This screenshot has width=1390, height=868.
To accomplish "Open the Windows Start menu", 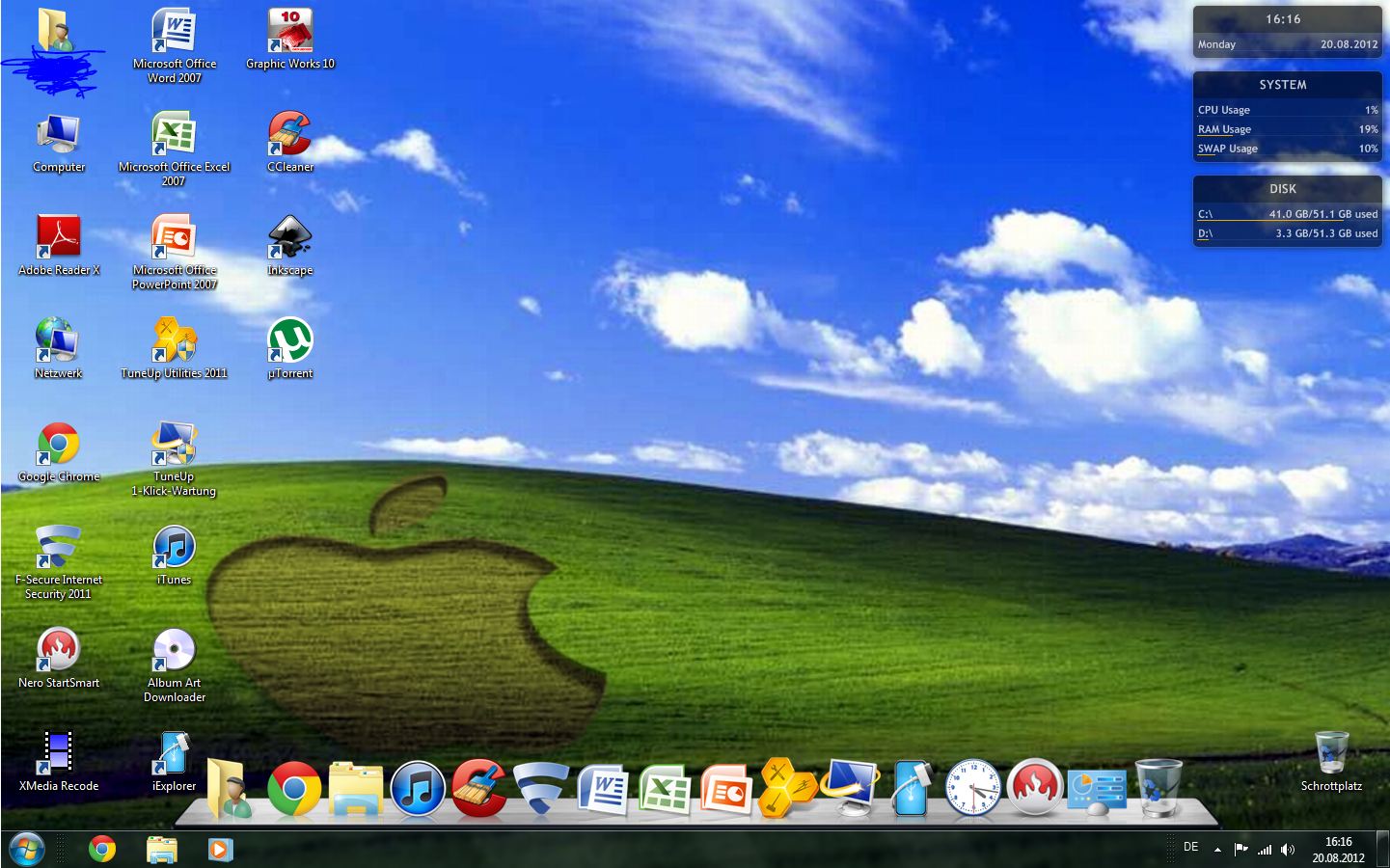I will tap(26, 849).
